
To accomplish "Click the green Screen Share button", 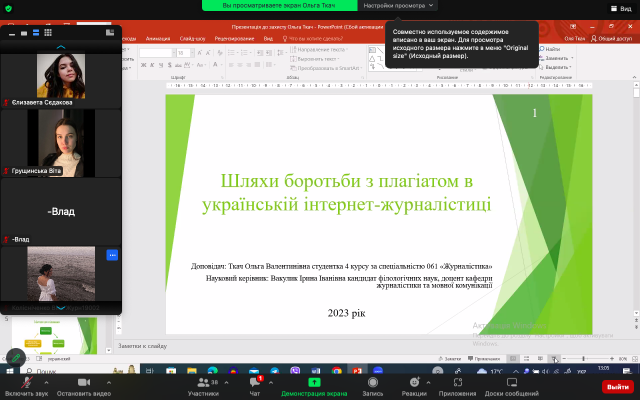I will [x=315, y=387].
